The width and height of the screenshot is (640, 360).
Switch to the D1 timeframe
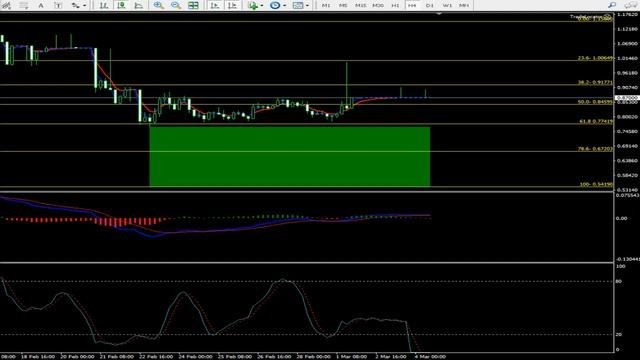coord(429,5)
